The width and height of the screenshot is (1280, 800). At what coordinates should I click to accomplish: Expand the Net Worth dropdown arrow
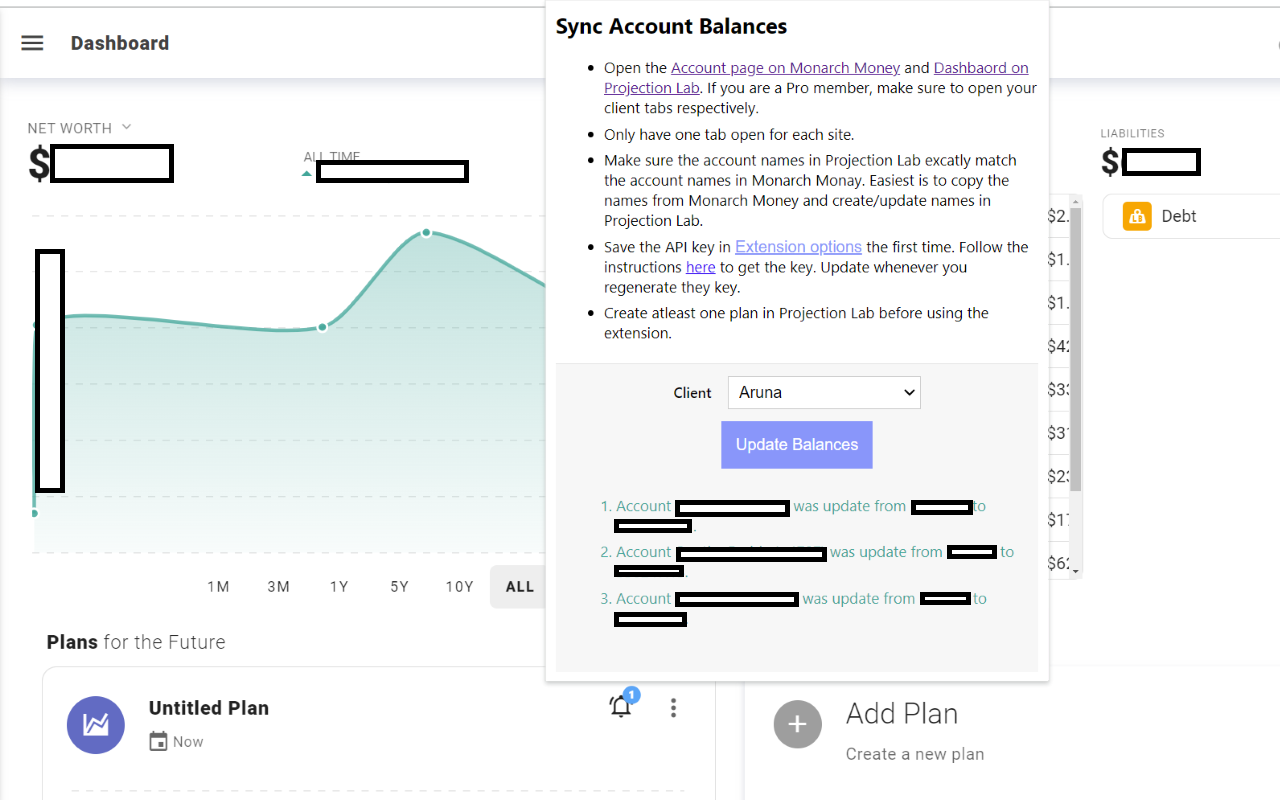tap(126, 127)
